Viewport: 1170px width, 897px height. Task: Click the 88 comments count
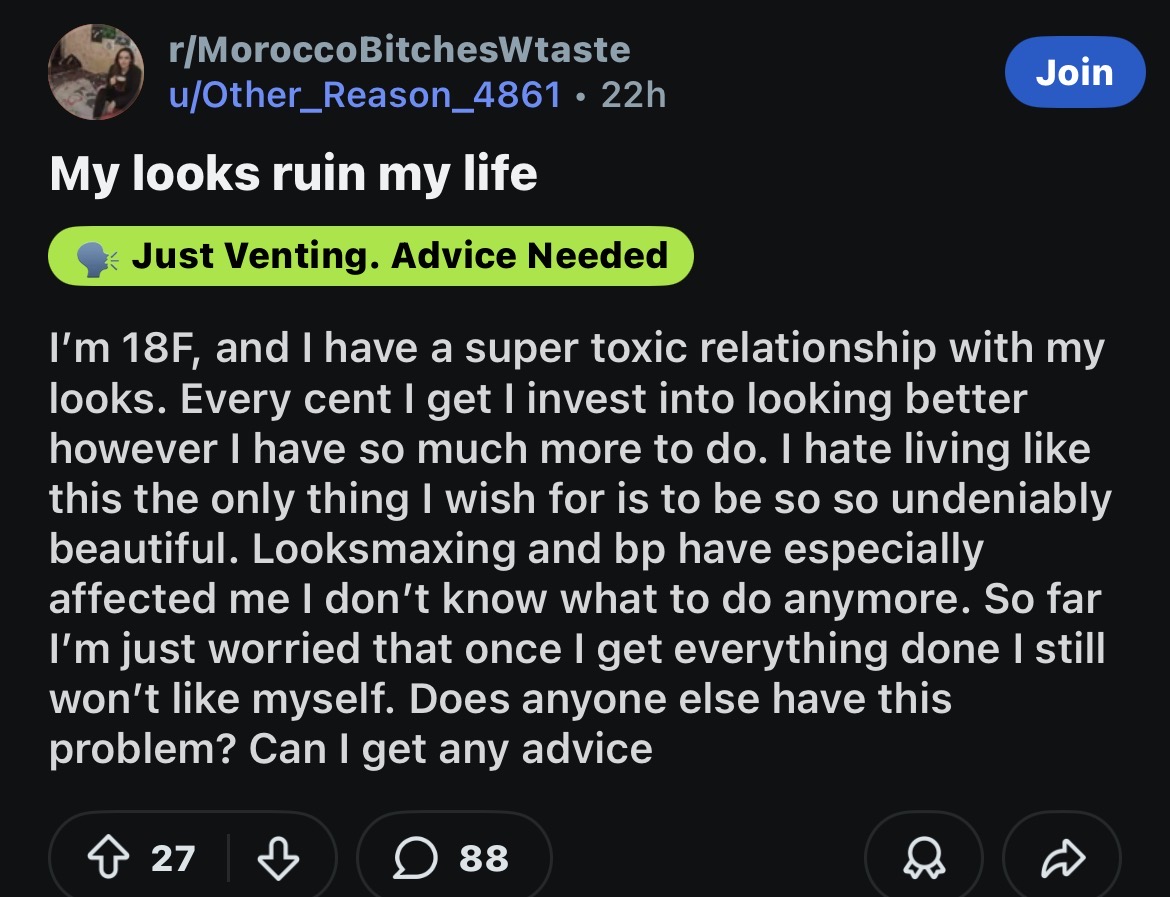(x=484, y=858)
